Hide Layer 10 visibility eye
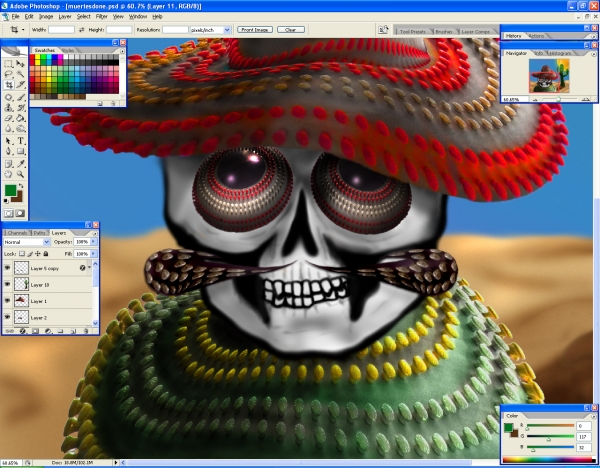 (x=7, y=285)
